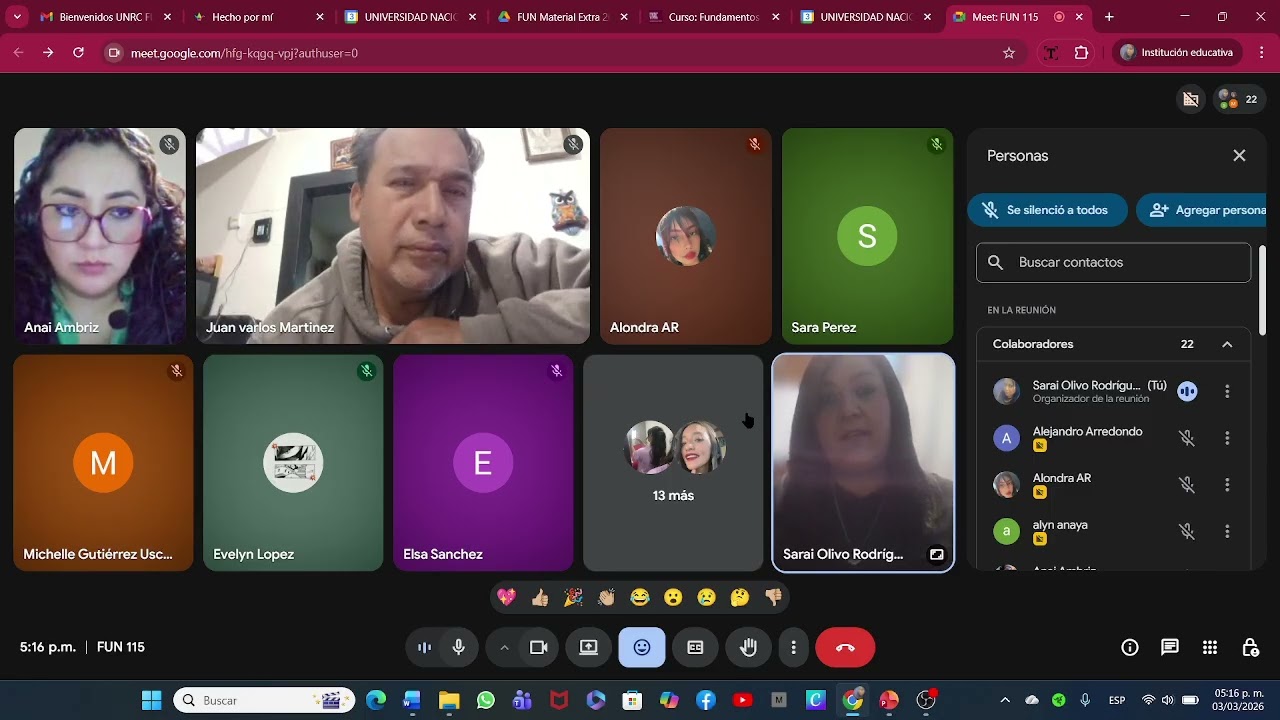Open File Explorer from the taskbar

point(449,700)
